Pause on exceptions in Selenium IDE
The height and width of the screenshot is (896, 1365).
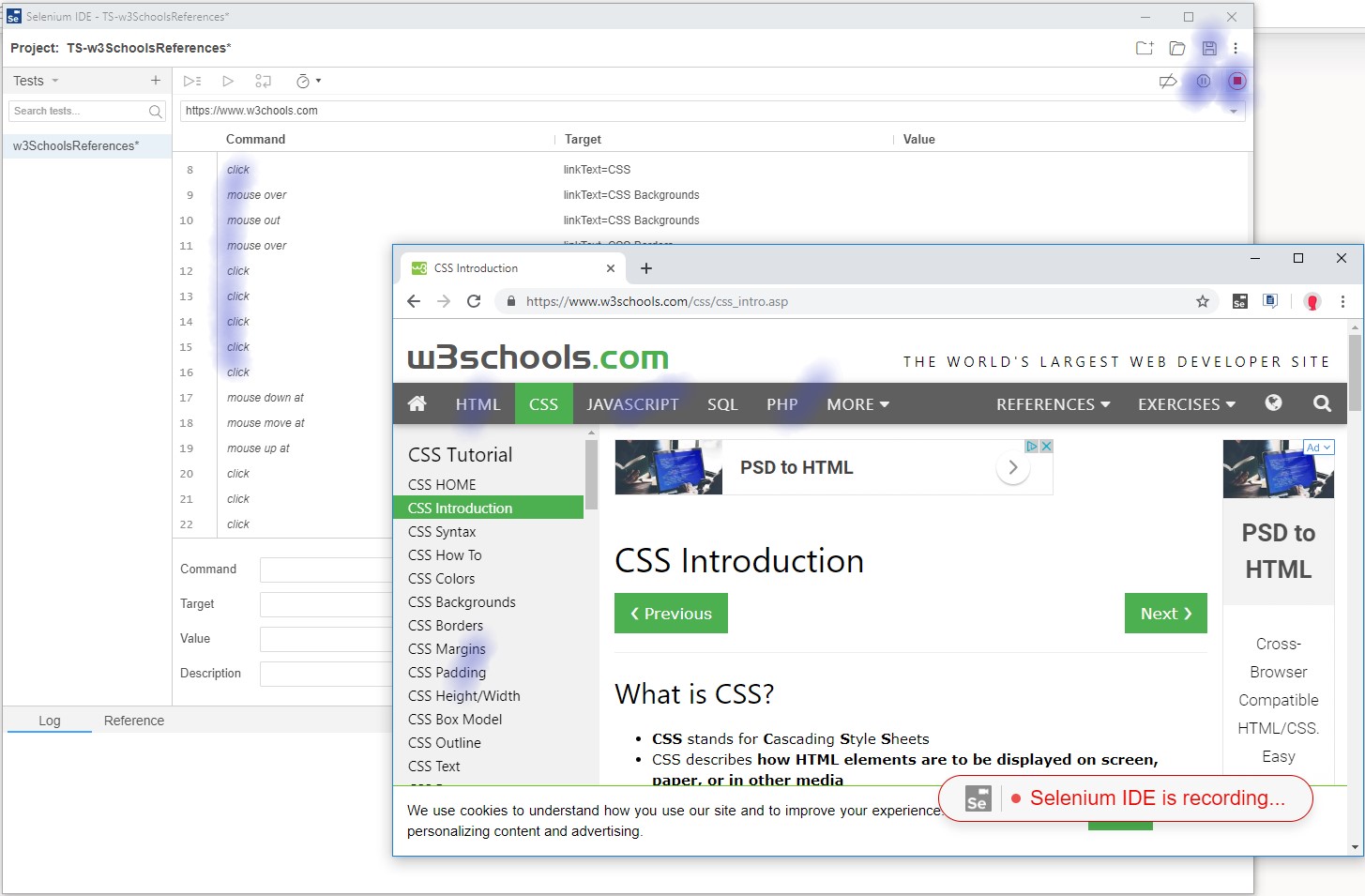(1204, 81)
